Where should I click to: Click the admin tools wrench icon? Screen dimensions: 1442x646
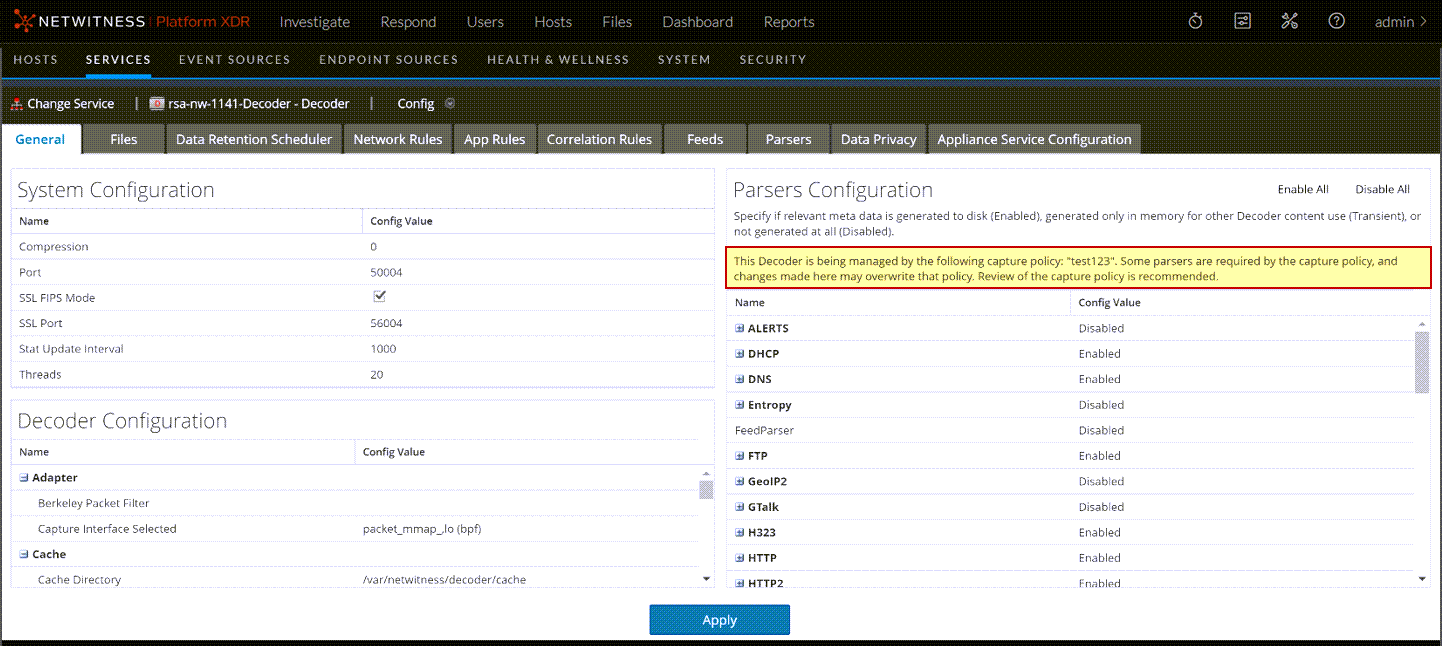(x=1289, y=21)
